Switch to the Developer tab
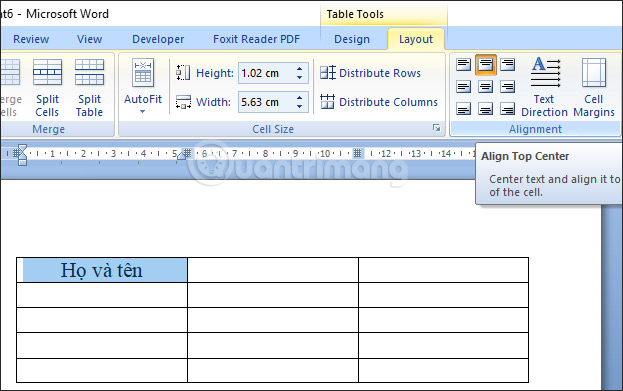 (x=158, y=39)
